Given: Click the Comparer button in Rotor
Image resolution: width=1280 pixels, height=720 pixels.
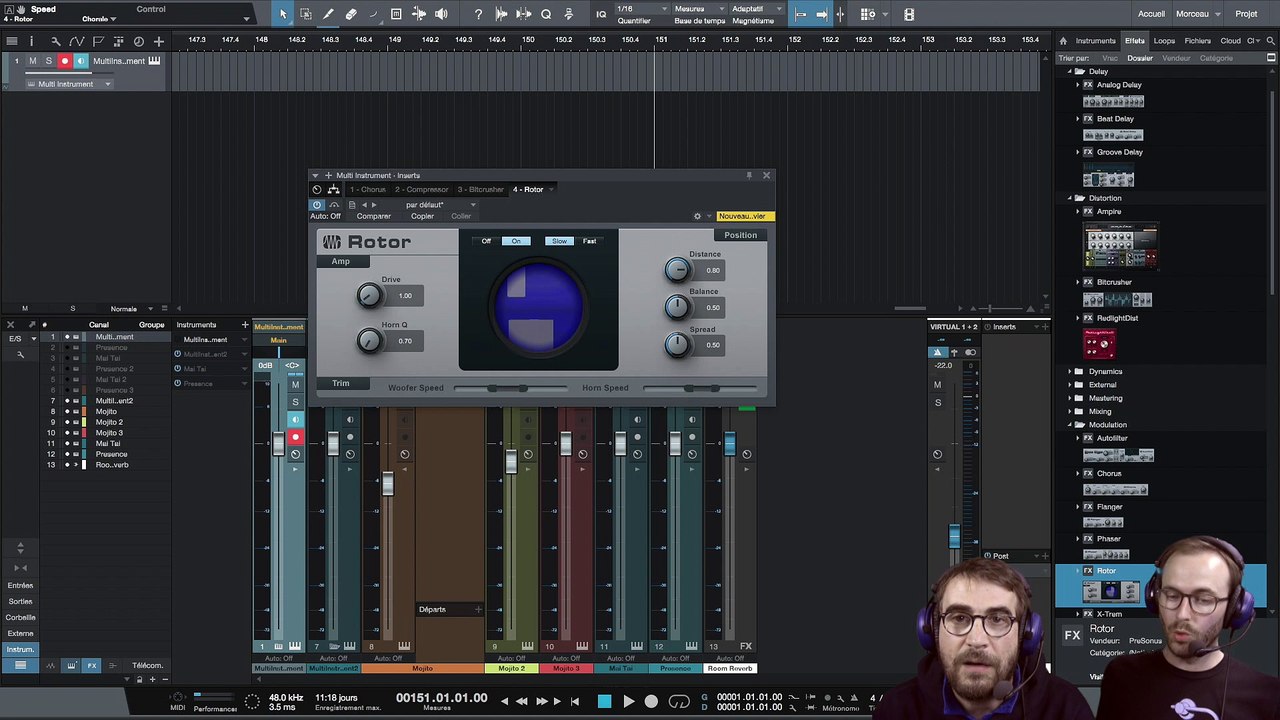Looking at the screenshot, I should 374,216.
